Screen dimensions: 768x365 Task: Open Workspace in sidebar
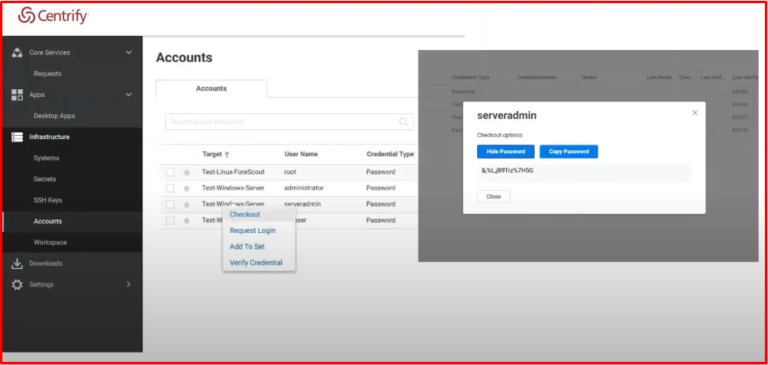point(50,243)
